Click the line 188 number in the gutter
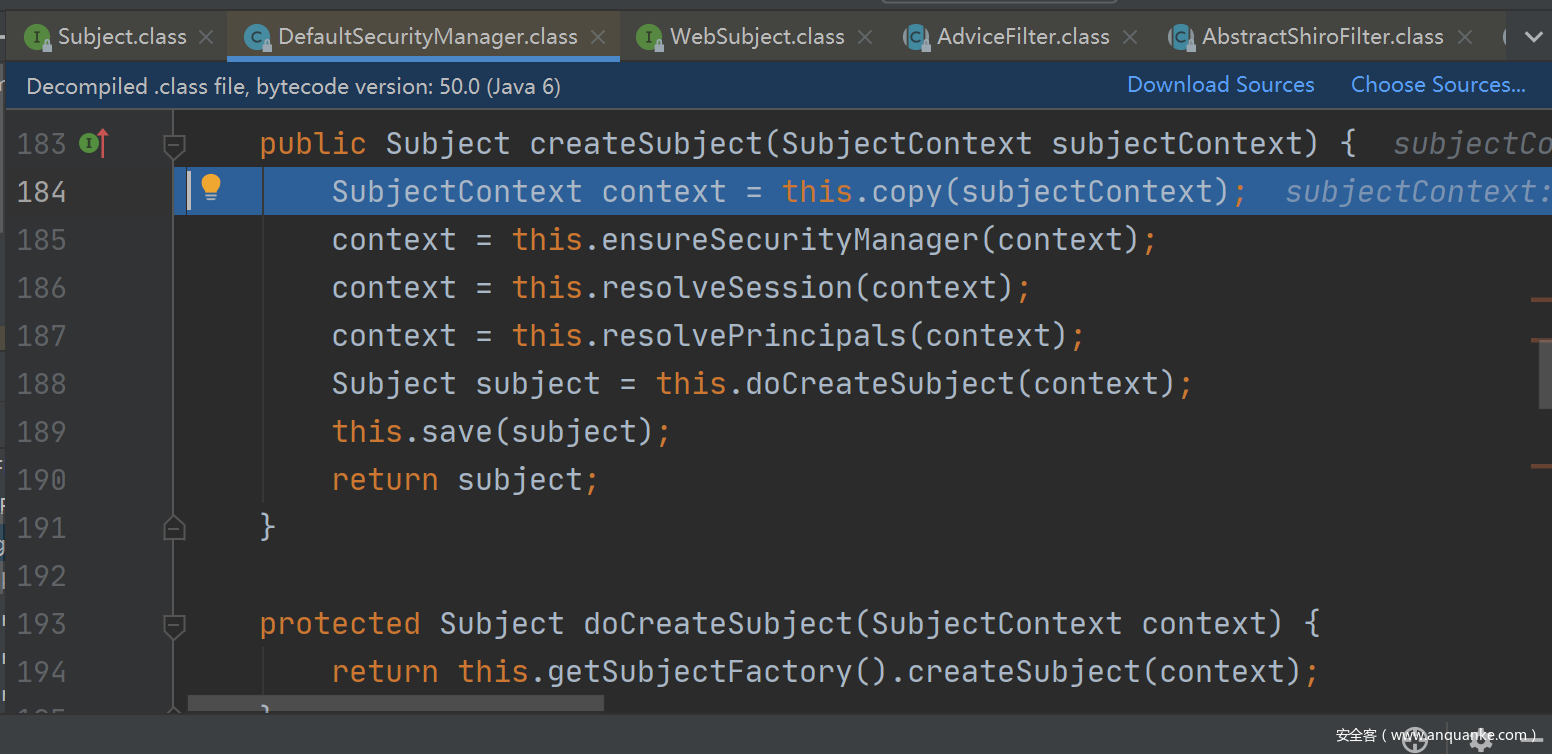1552x754 pixels. [x=42, y=384]
